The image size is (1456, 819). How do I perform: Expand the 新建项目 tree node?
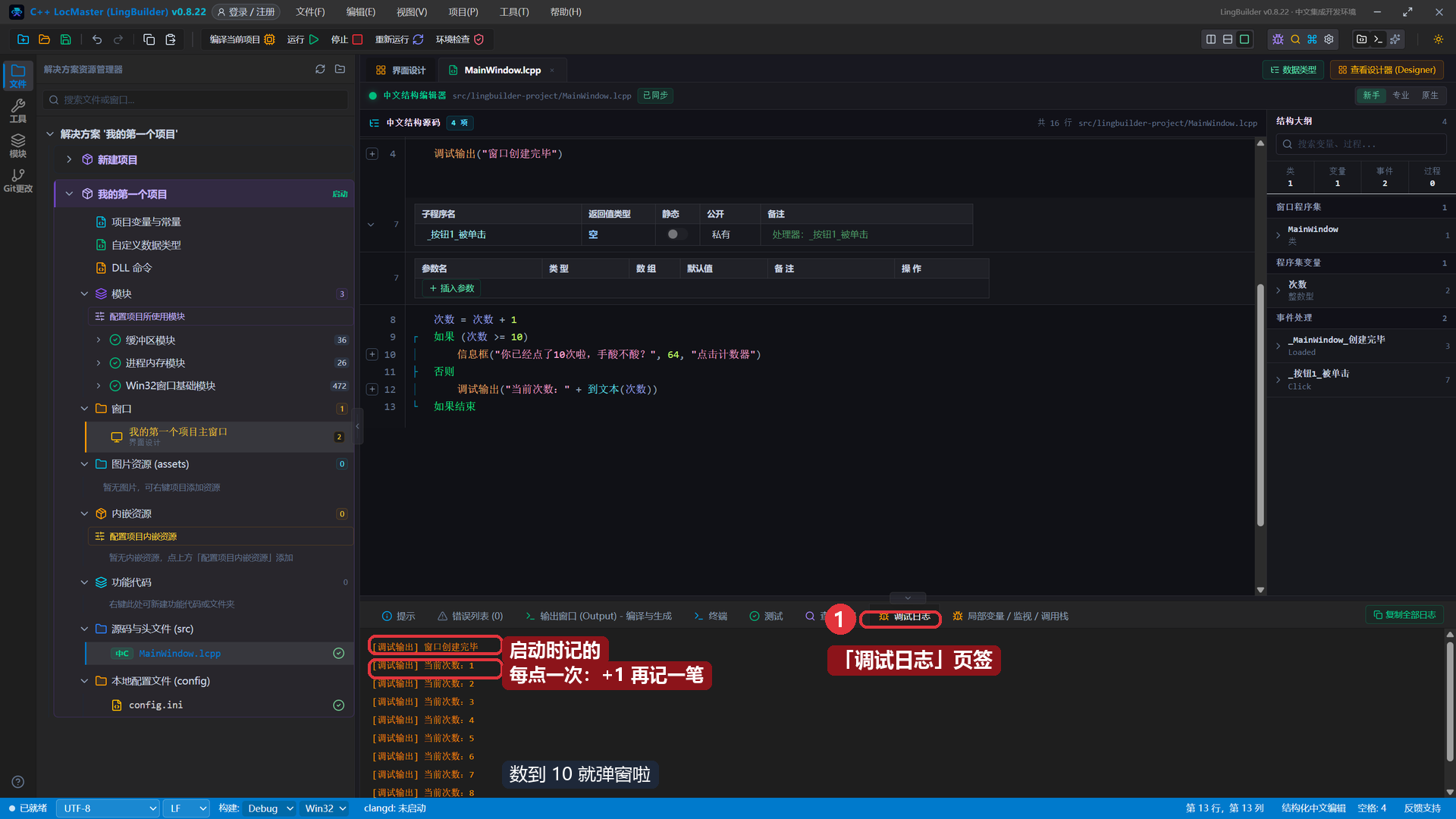[x=69, y=159]
